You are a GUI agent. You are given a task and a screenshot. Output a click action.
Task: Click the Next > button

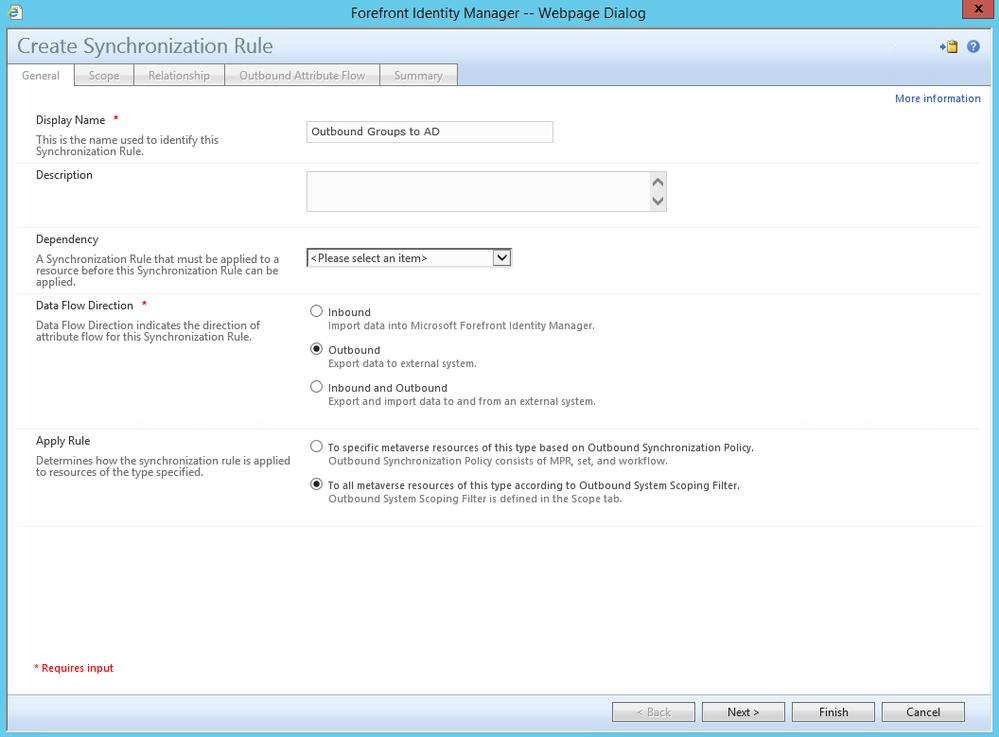point(743,712)
